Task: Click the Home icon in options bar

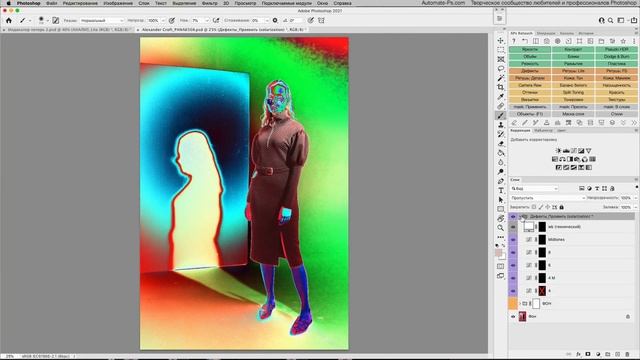Action: coord(9,20)
